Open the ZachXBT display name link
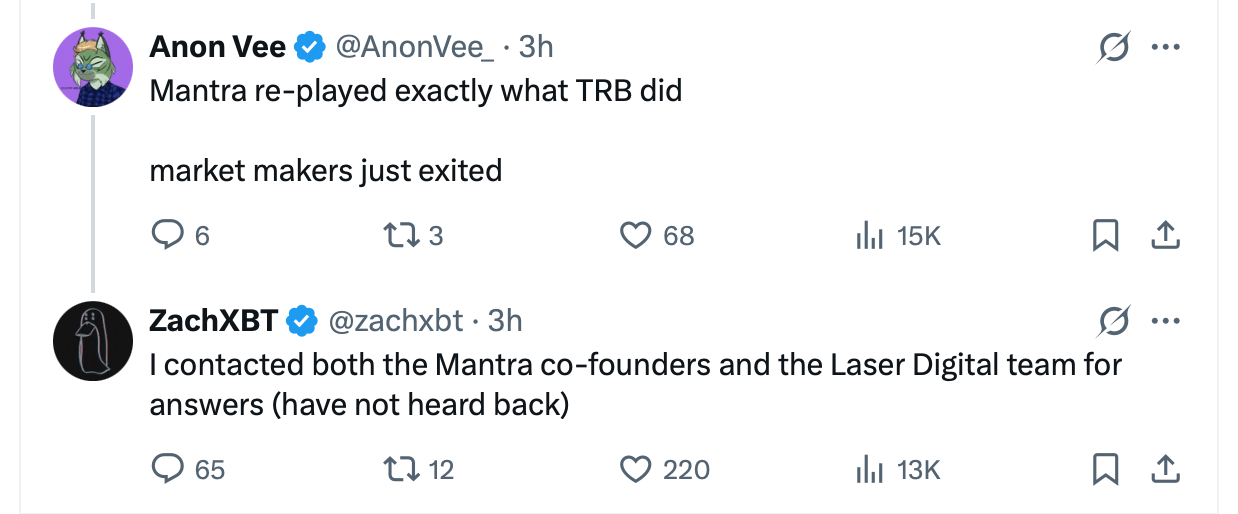 pyautogui.click(x=213, y=320)
